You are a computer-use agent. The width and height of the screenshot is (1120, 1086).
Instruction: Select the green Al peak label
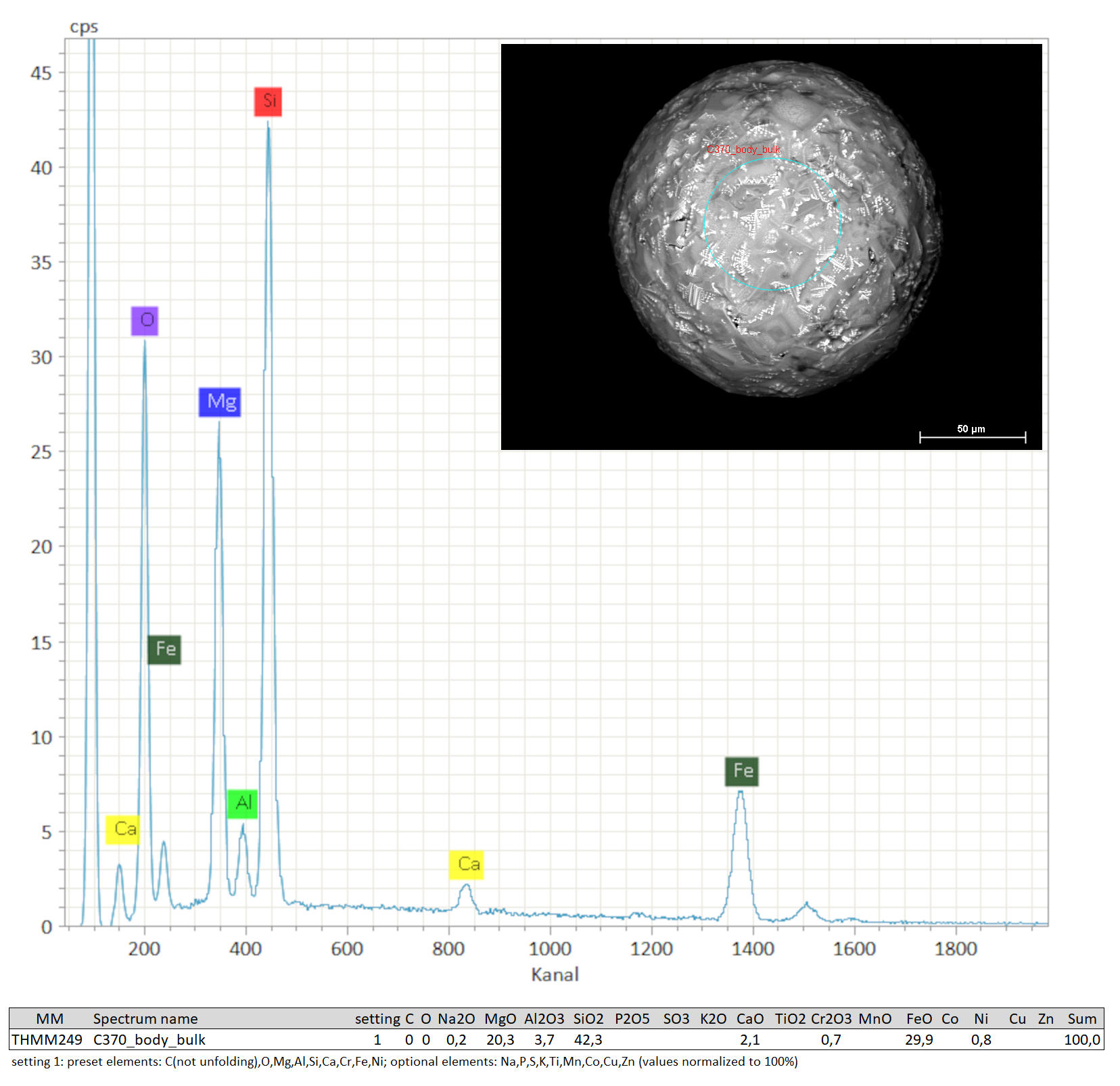tap(242, 804)
